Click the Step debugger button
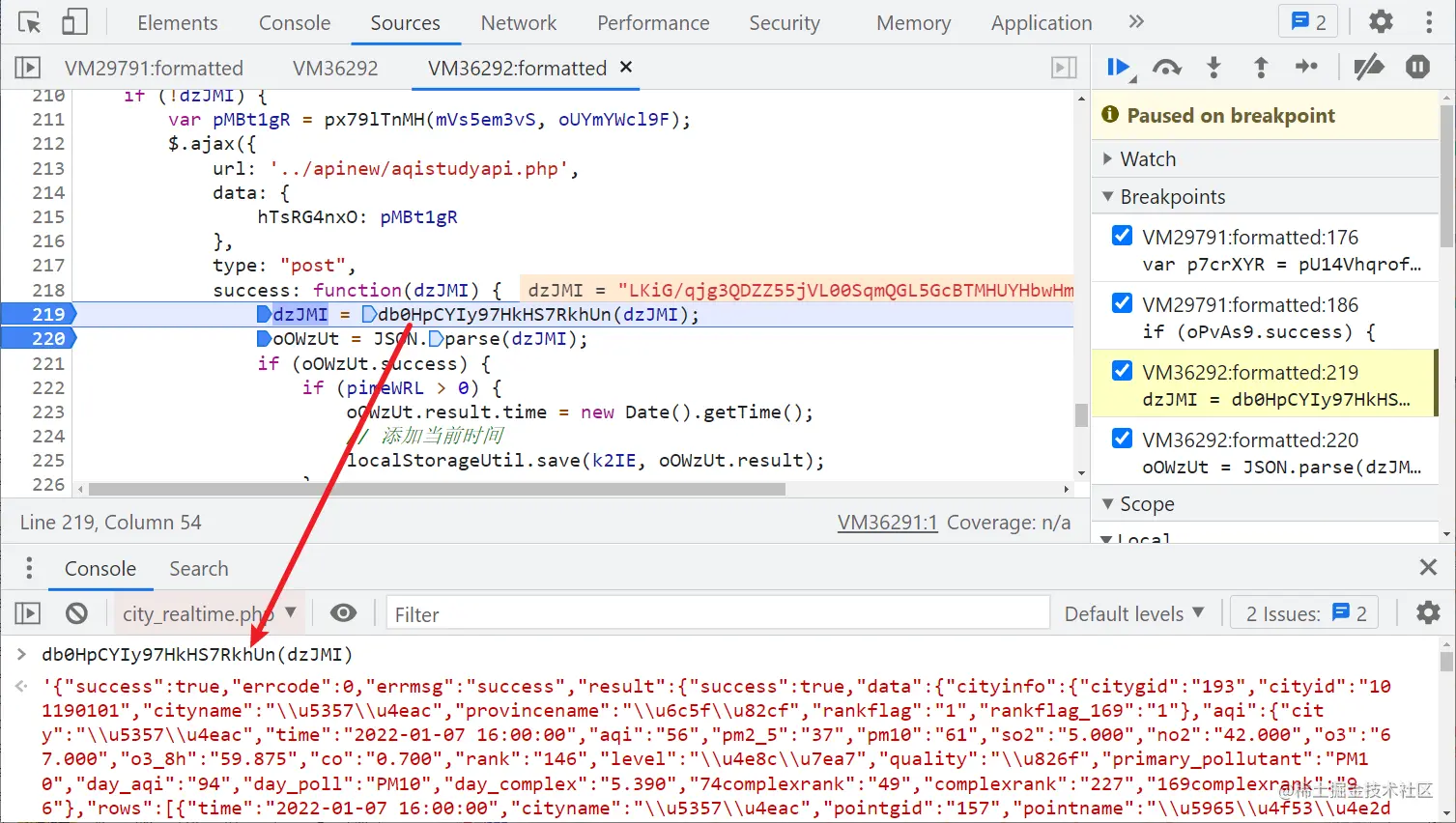The width and height of the screenshot is (1456, 823). point(1307,67)
